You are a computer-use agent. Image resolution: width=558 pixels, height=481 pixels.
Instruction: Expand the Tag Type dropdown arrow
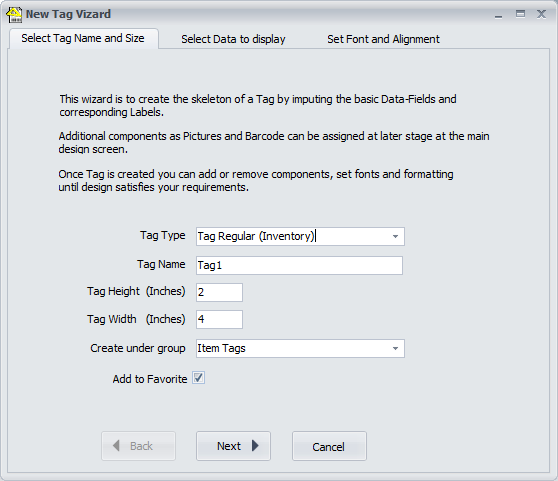tap(395, 237)
